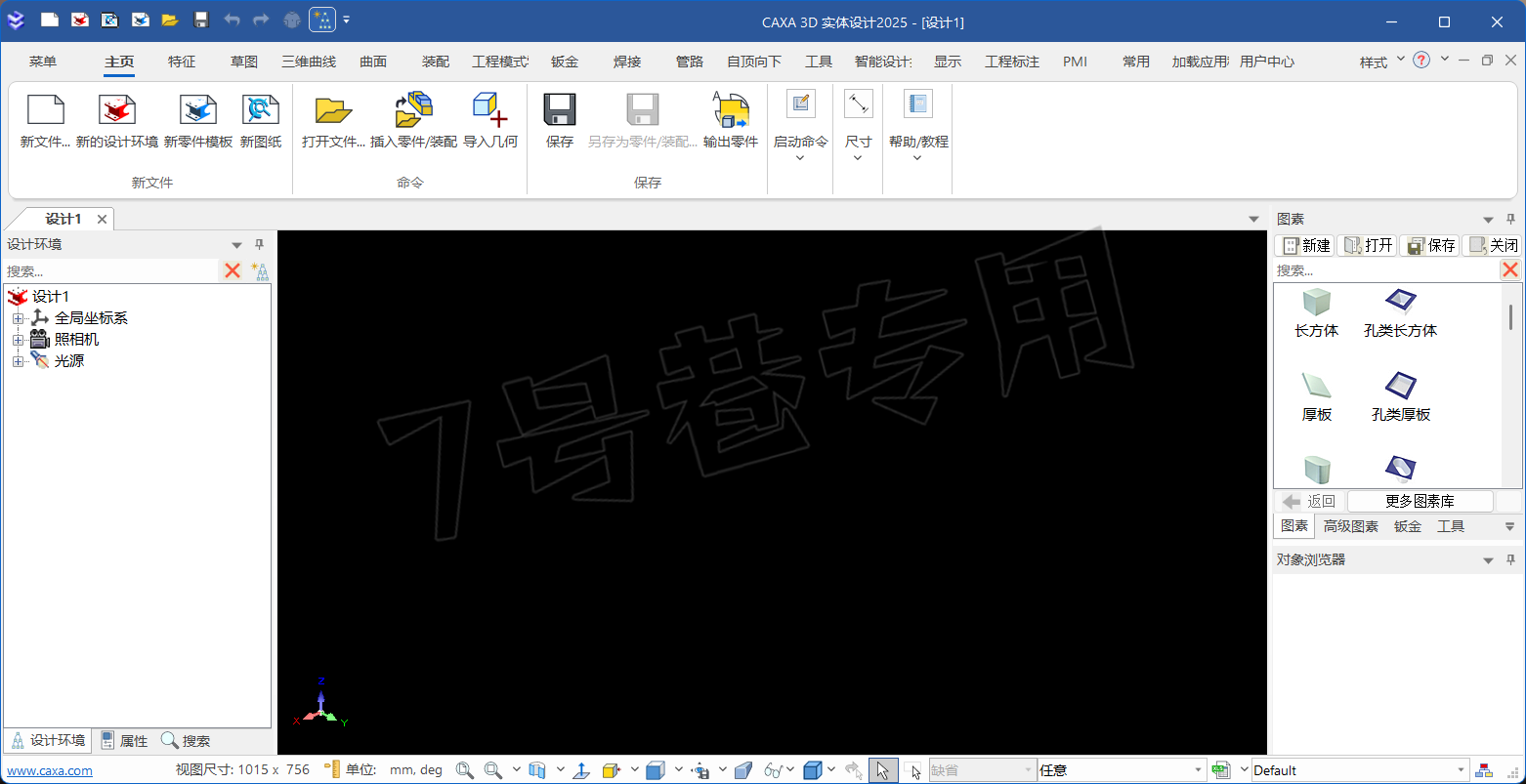Toggle the highlighted design tree icon in title bar

click(321, 20)
